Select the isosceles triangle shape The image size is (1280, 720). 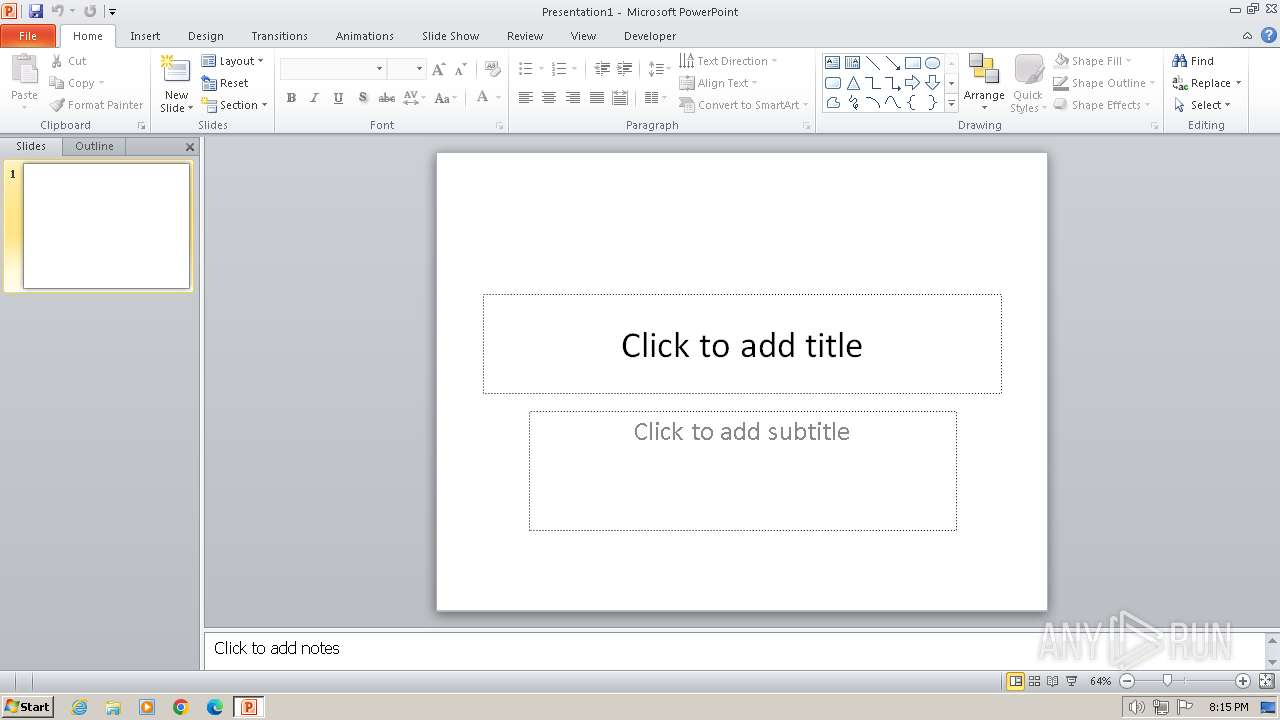(853, 83)
